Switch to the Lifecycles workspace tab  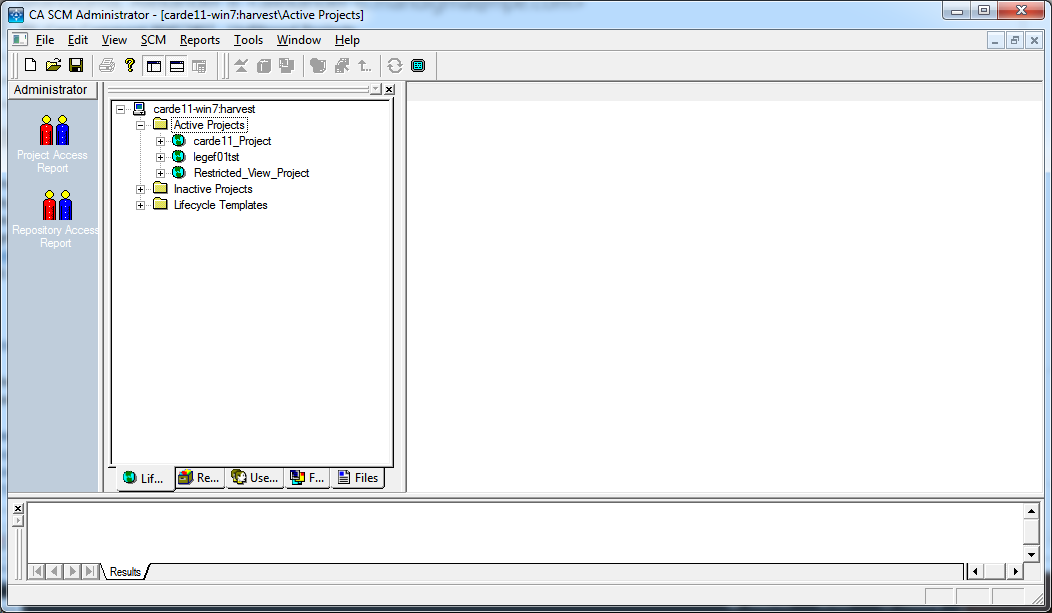(x=145, y=478)
